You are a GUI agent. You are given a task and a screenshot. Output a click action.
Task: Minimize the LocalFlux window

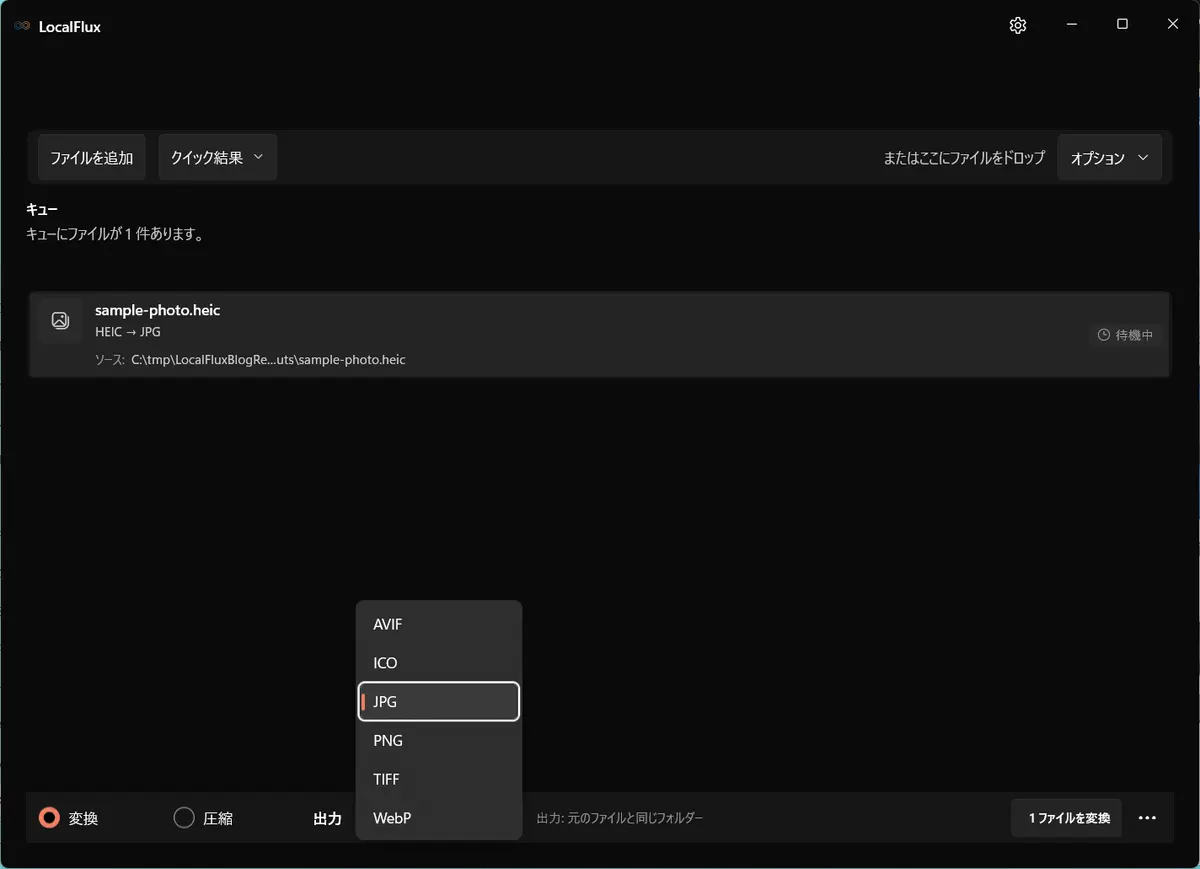point(1071,25)
